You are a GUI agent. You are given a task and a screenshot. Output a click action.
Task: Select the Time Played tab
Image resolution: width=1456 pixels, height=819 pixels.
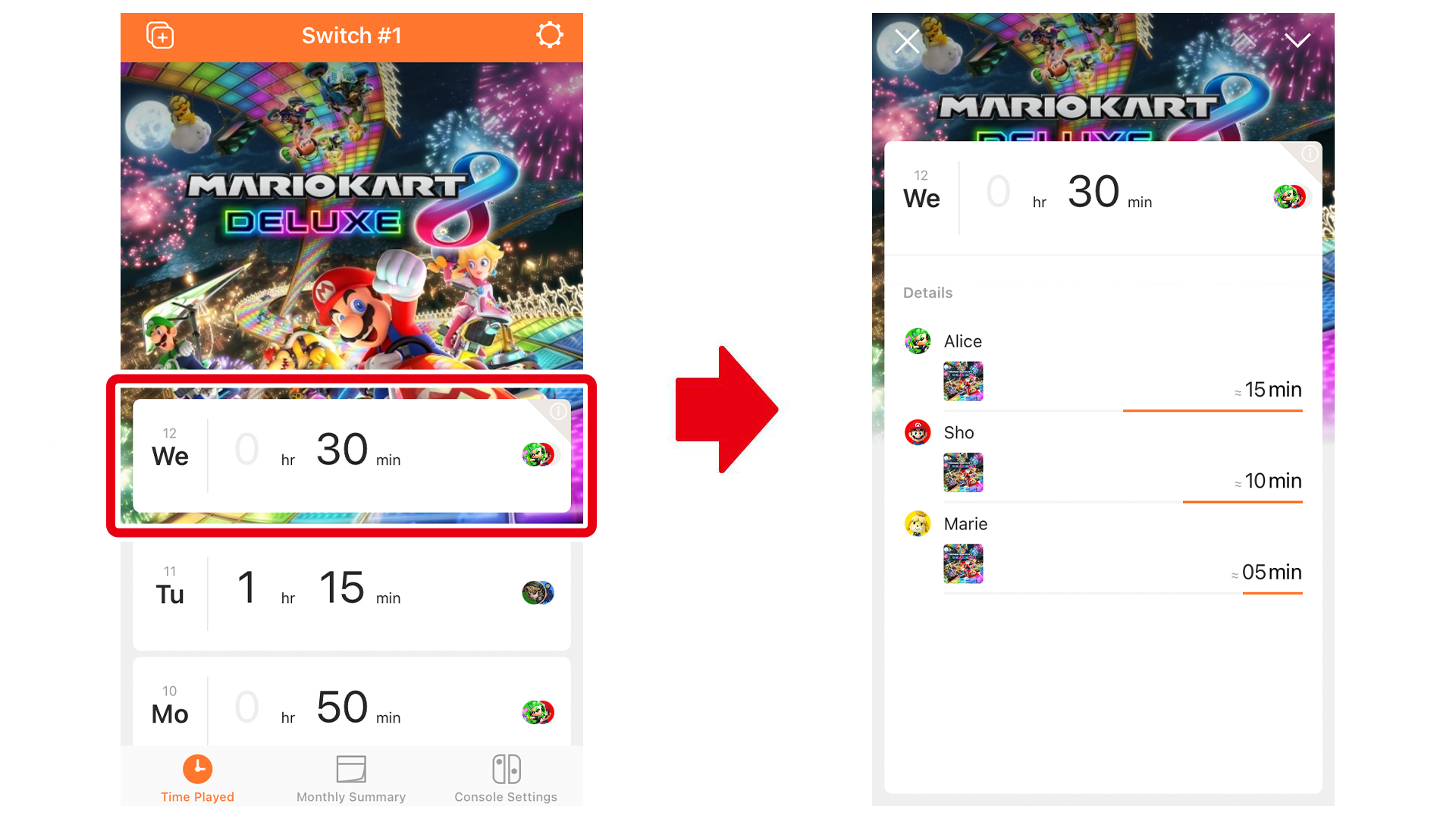197,779
